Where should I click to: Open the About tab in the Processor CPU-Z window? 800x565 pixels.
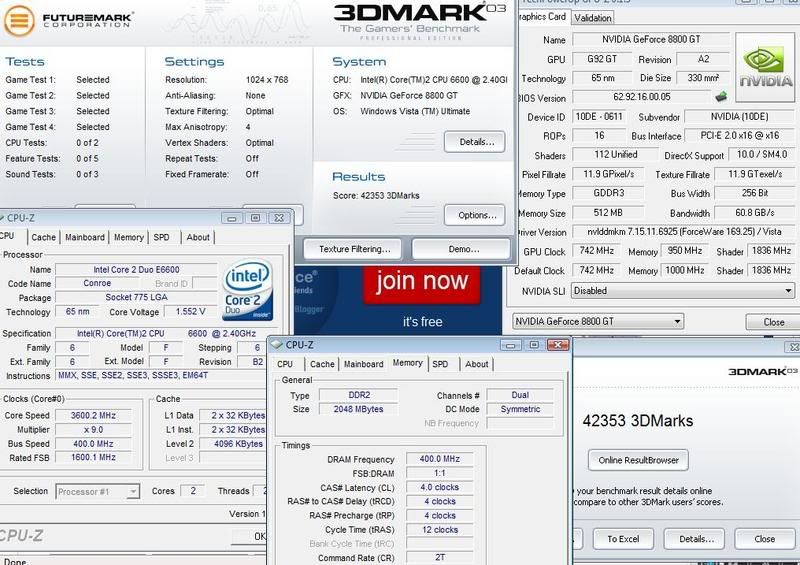click(198, 237)
